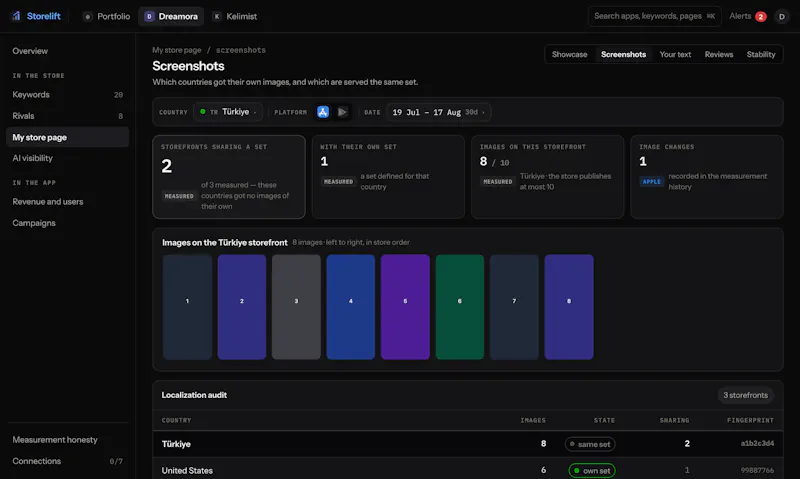The image size is (800, 479).
Task: Sort by the SHARING column header
Action: 674,420
